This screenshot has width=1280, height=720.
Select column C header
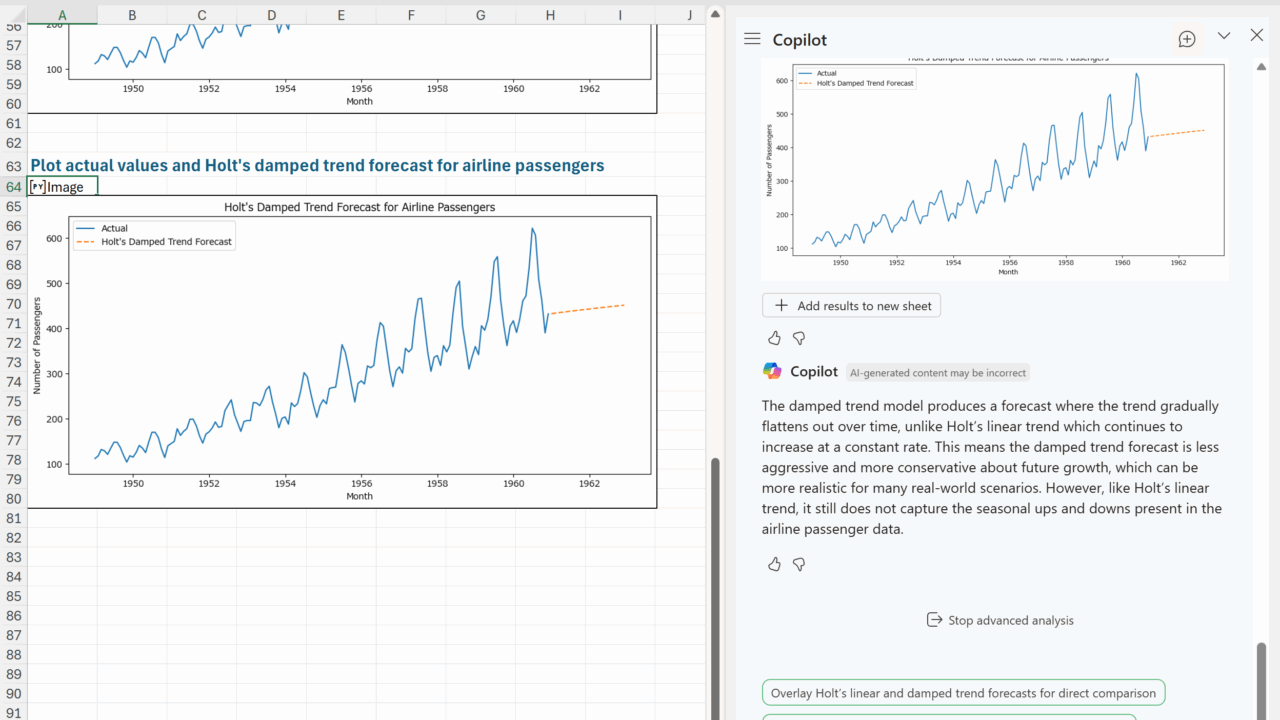[202, 15]
